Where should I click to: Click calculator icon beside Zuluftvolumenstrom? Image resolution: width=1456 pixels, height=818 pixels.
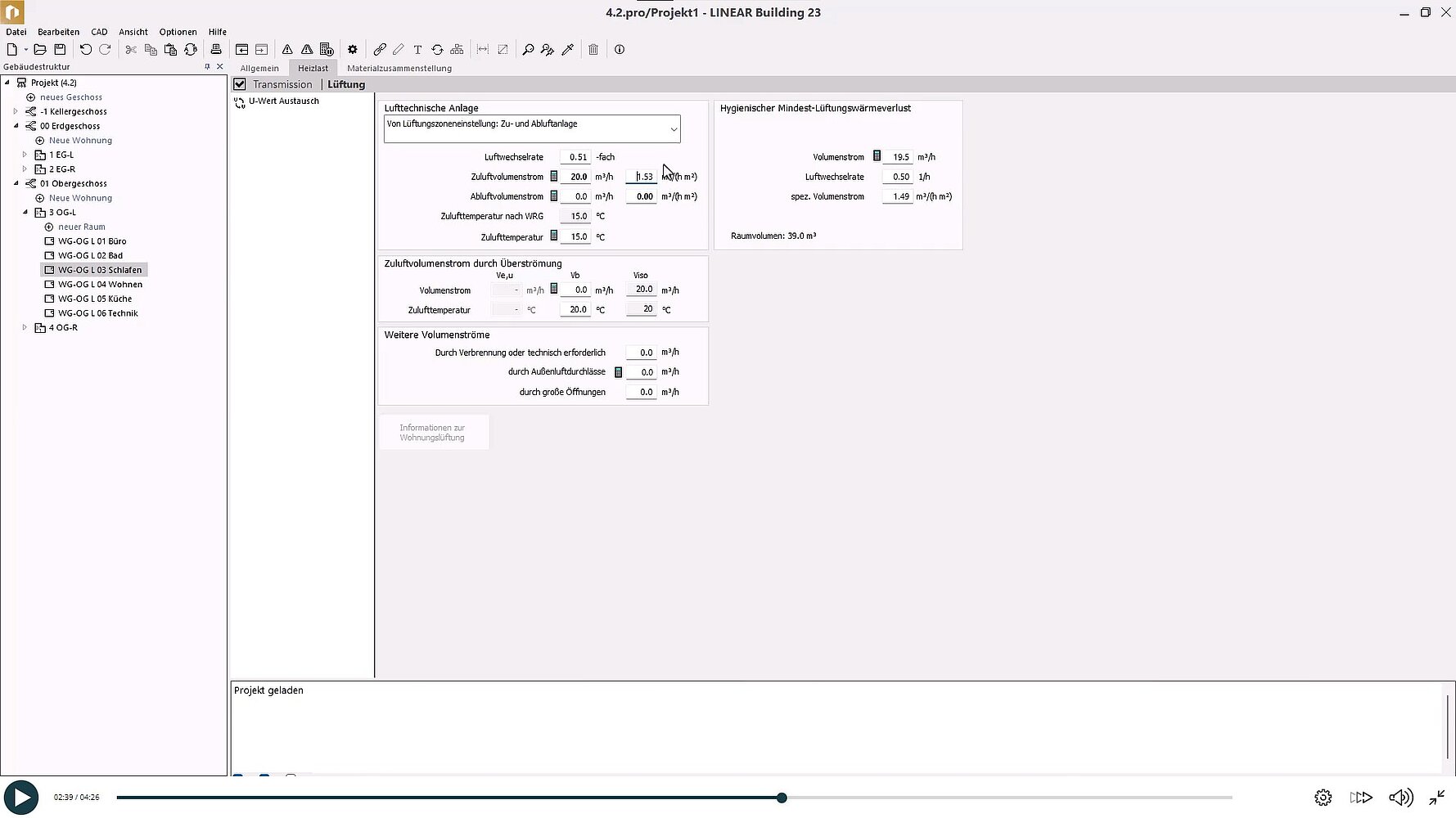point(554,177)
